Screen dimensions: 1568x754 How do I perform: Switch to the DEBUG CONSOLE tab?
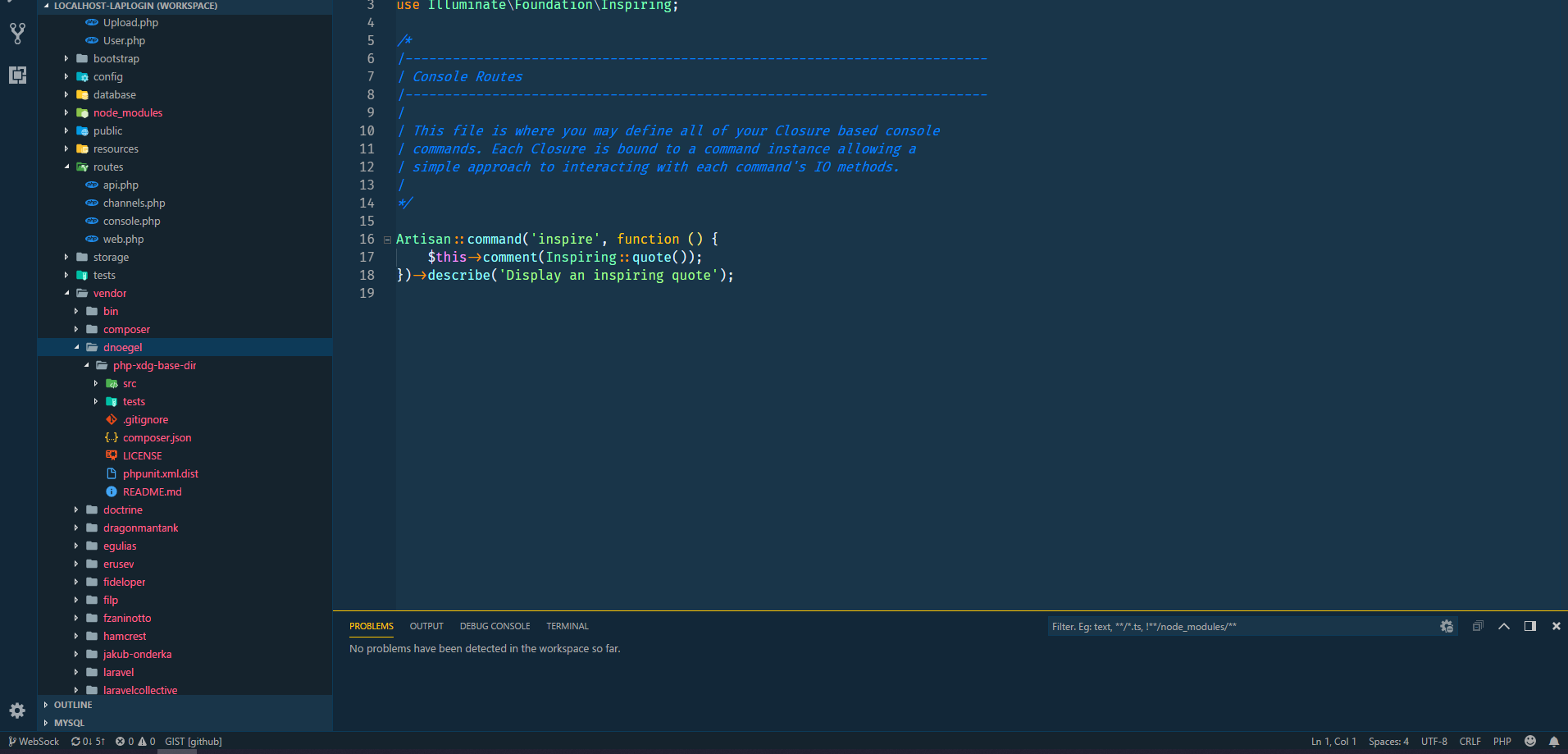495,625
